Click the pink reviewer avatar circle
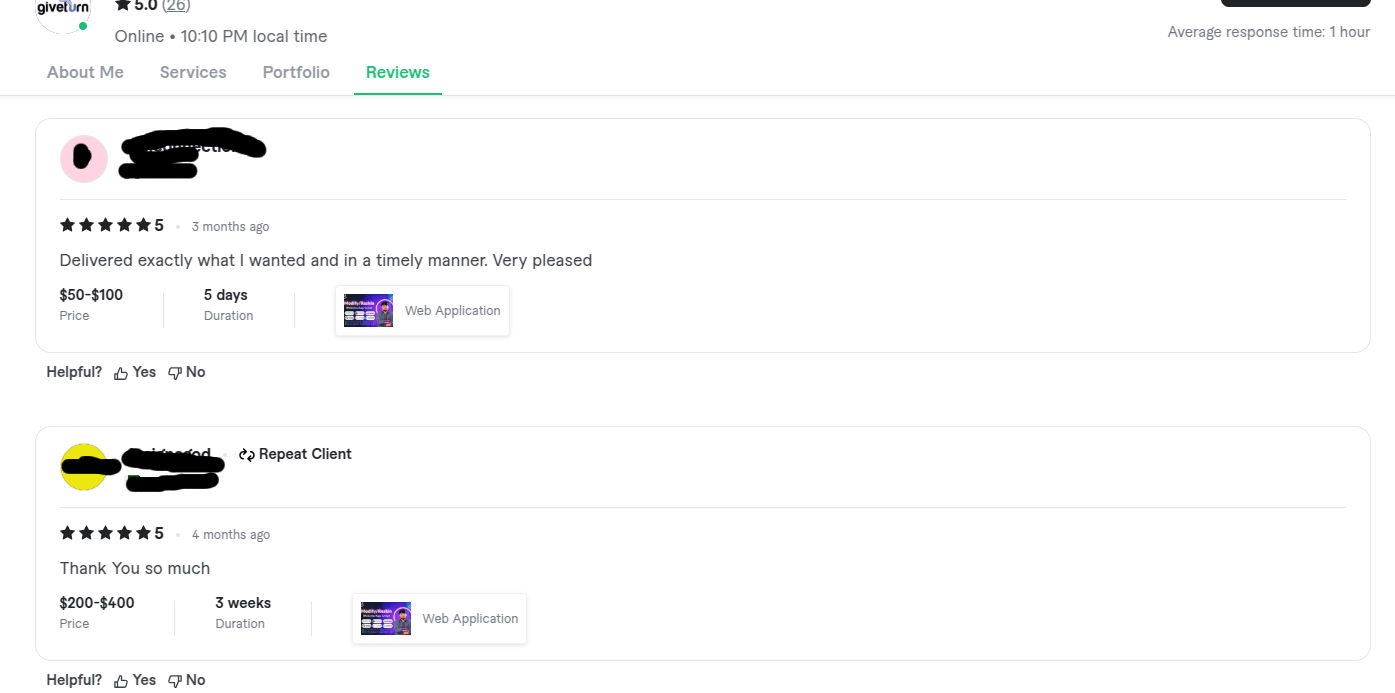Viewport: 1395px width, 693px height. click(84, 159)
